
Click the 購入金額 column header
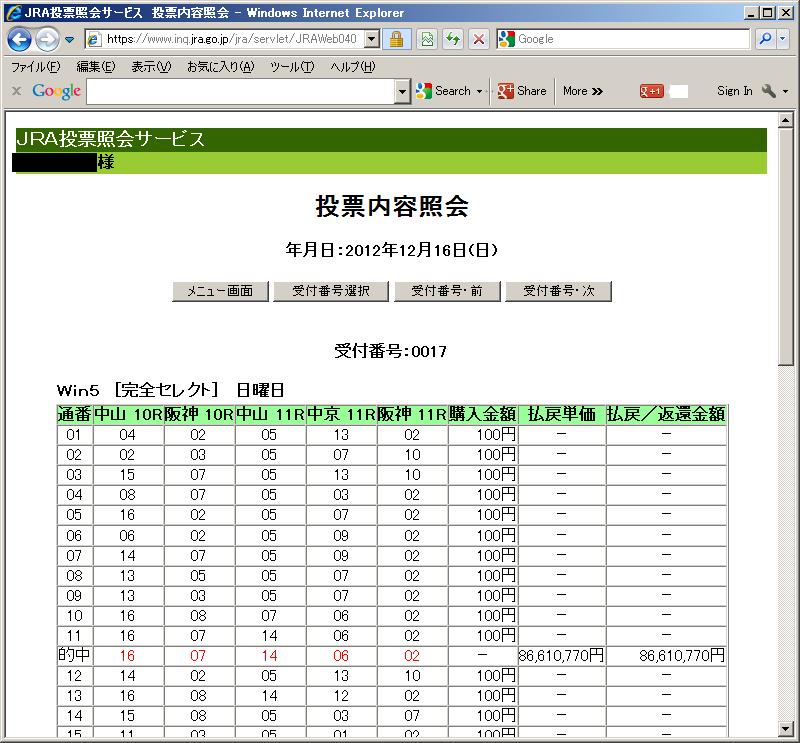click(x=483, y=414)
